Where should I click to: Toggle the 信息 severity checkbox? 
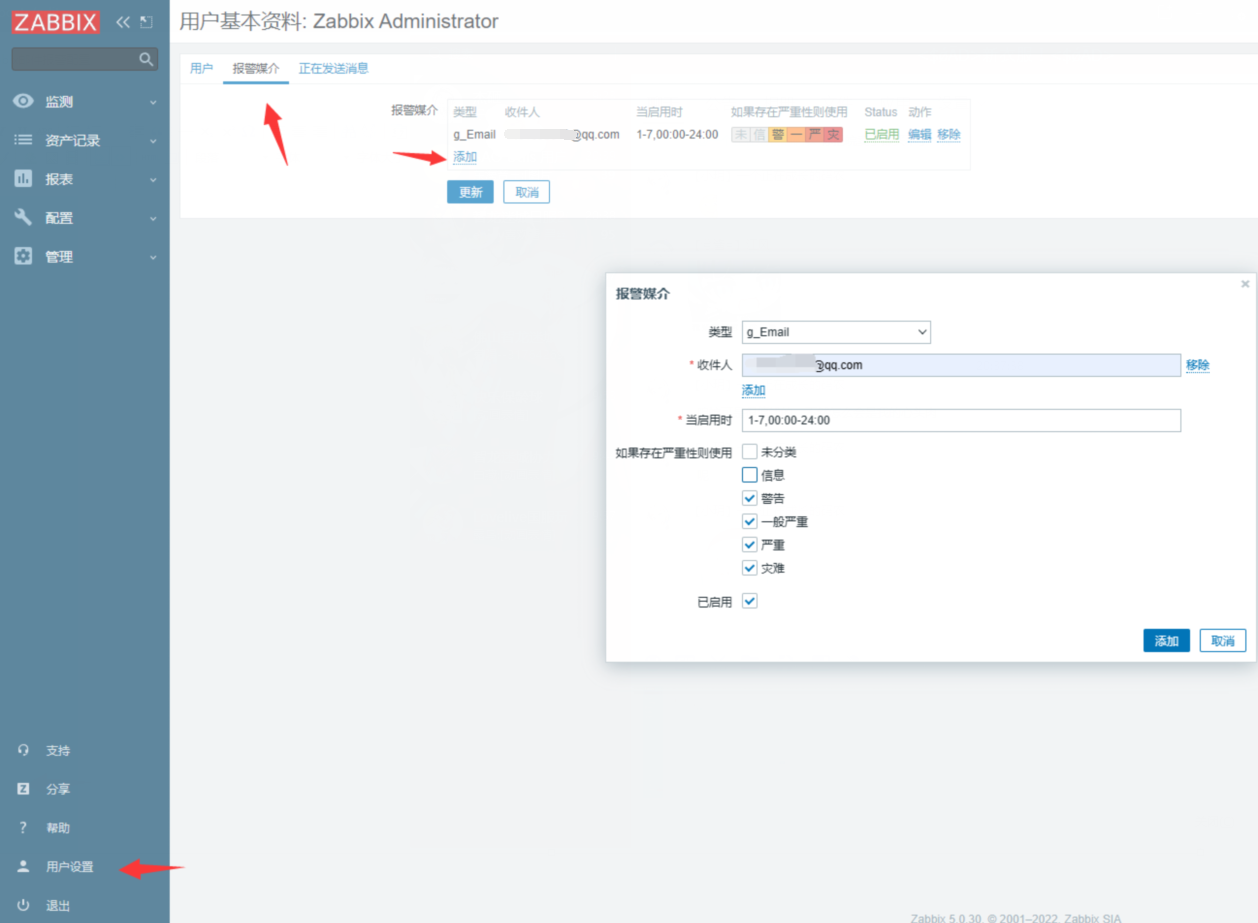click(x=749, y=475)
